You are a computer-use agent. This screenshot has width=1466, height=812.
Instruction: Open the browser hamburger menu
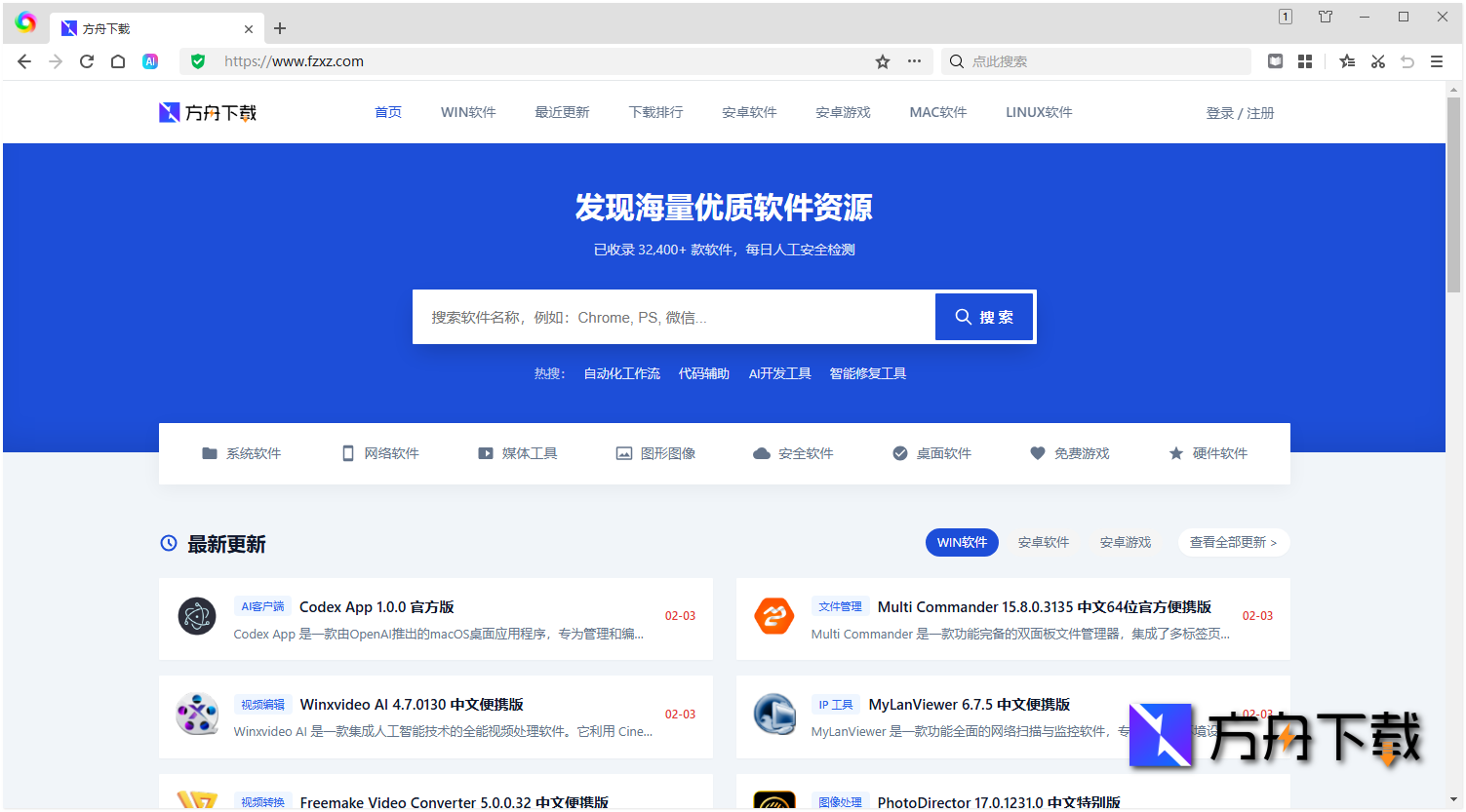(x=1437, y=60)
